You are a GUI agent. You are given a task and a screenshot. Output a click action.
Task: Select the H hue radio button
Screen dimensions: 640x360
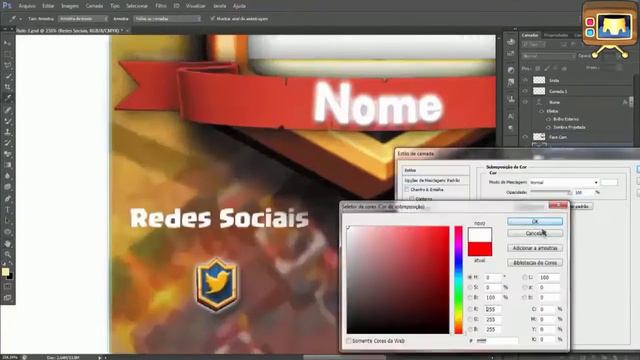tap(470, 277)
